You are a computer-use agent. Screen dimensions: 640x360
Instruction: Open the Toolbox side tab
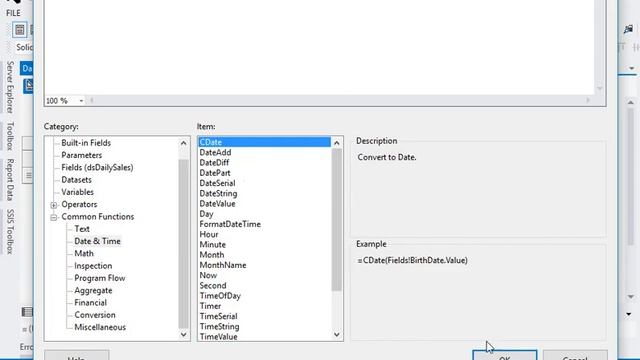pos(10,136)
